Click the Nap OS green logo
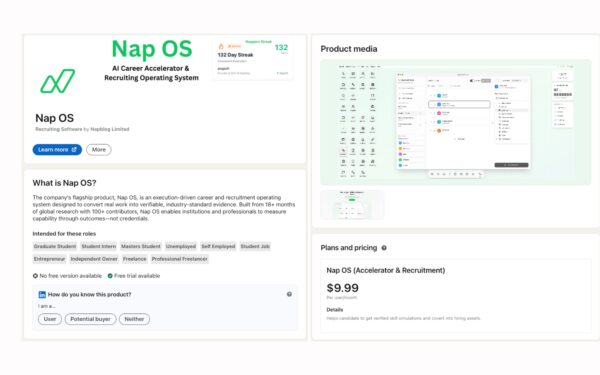600x375 pixels. pyautogui.click(x=58, y=81)
